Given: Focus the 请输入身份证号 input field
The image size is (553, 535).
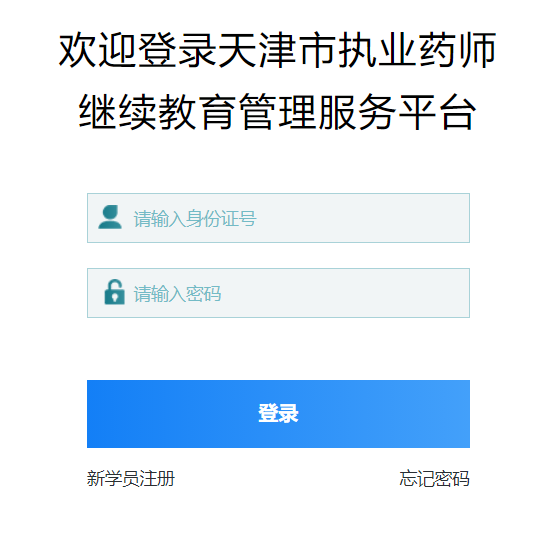Looking at the screenshot, I should [x=278, y=218].
